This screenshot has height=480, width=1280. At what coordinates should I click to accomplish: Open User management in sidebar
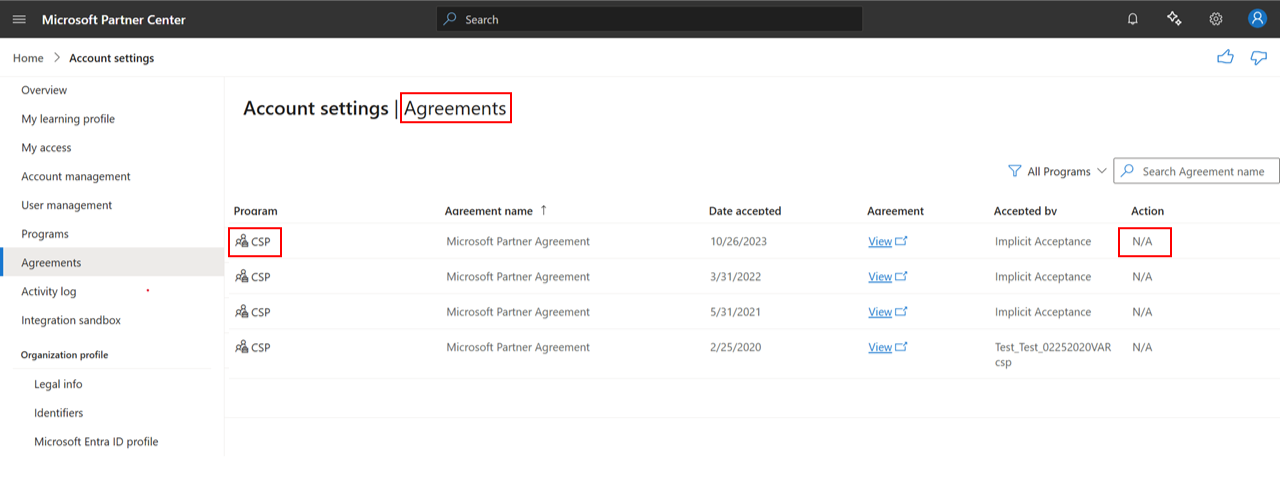coord(67,205)
